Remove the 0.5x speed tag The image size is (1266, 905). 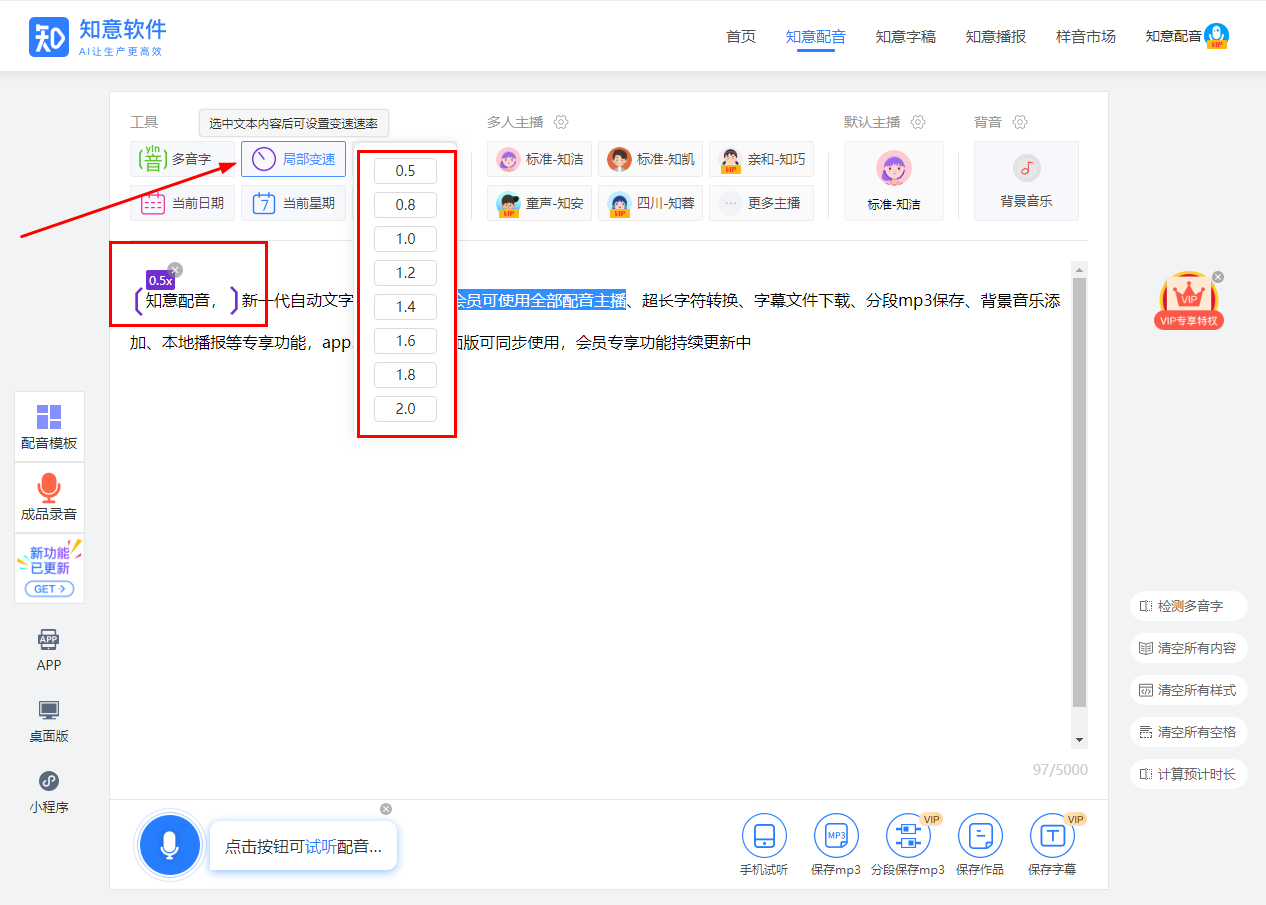(175, 269)
